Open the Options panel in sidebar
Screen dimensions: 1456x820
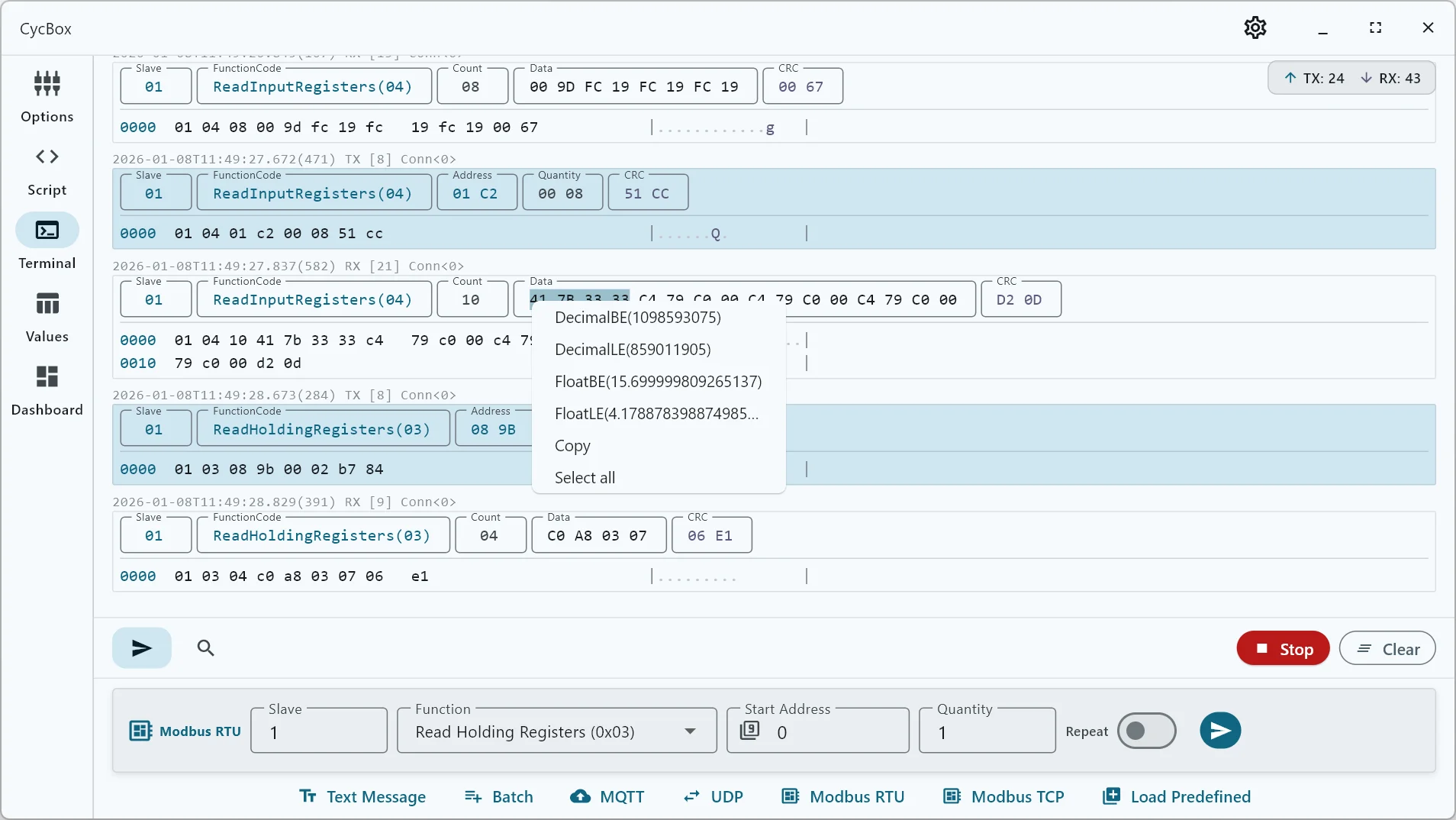pos(47,97)
